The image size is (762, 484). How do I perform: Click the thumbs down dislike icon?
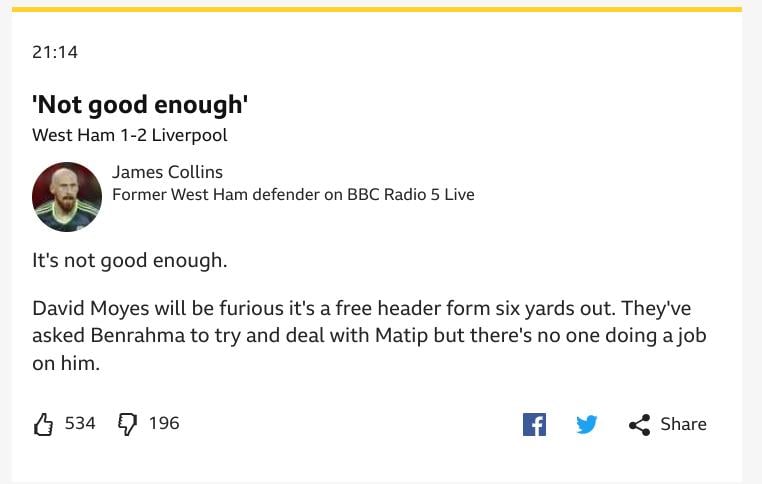pos(127,424)
